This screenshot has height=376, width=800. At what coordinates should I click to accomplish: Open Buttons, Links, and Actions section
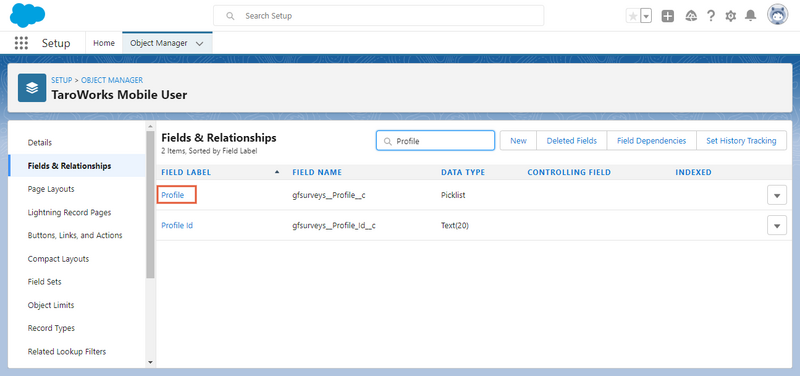tap(75, 235)
